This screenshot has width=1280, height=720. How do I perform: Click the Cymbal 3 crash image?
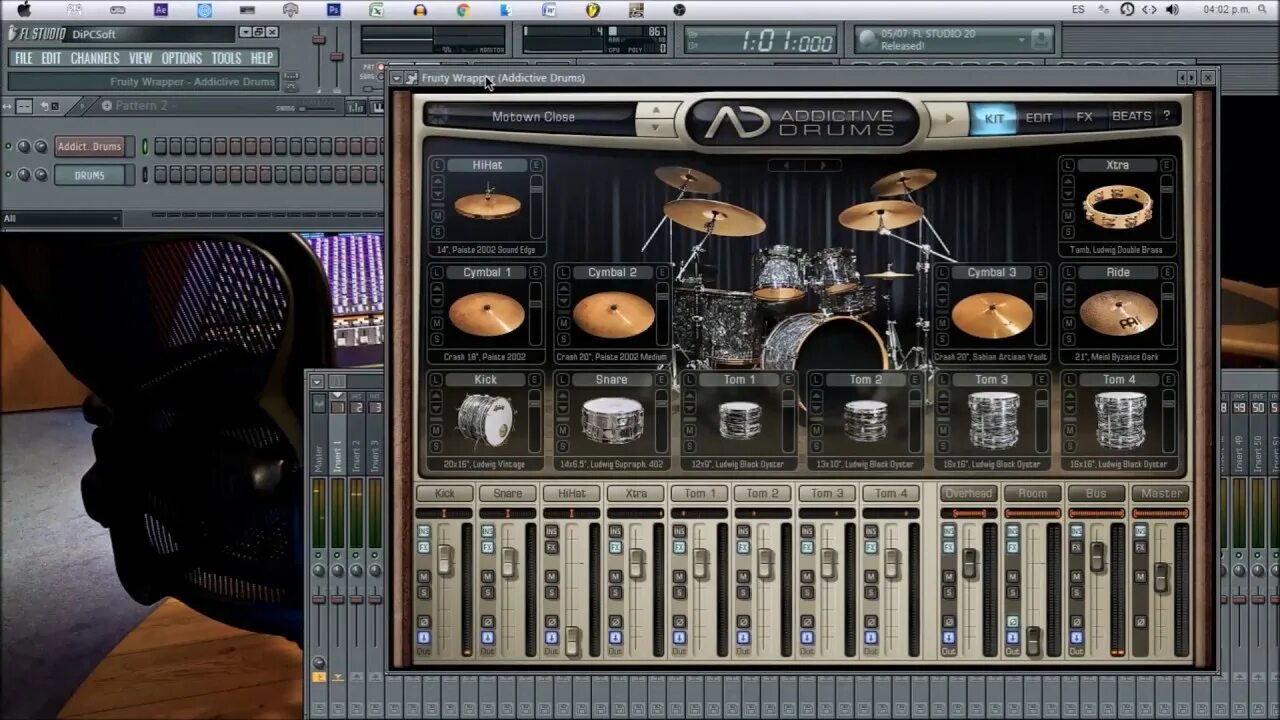[x=991, y=315]
